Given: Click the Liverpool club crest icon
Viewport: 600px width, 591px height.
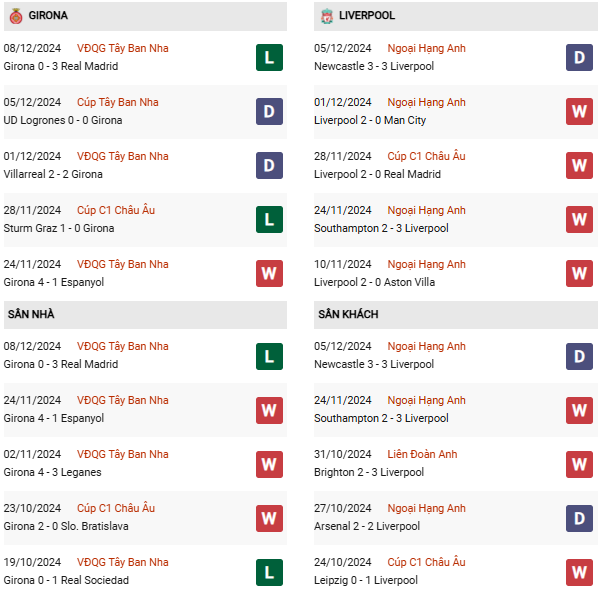Looking at the screenshot, I should coord(327,16).
